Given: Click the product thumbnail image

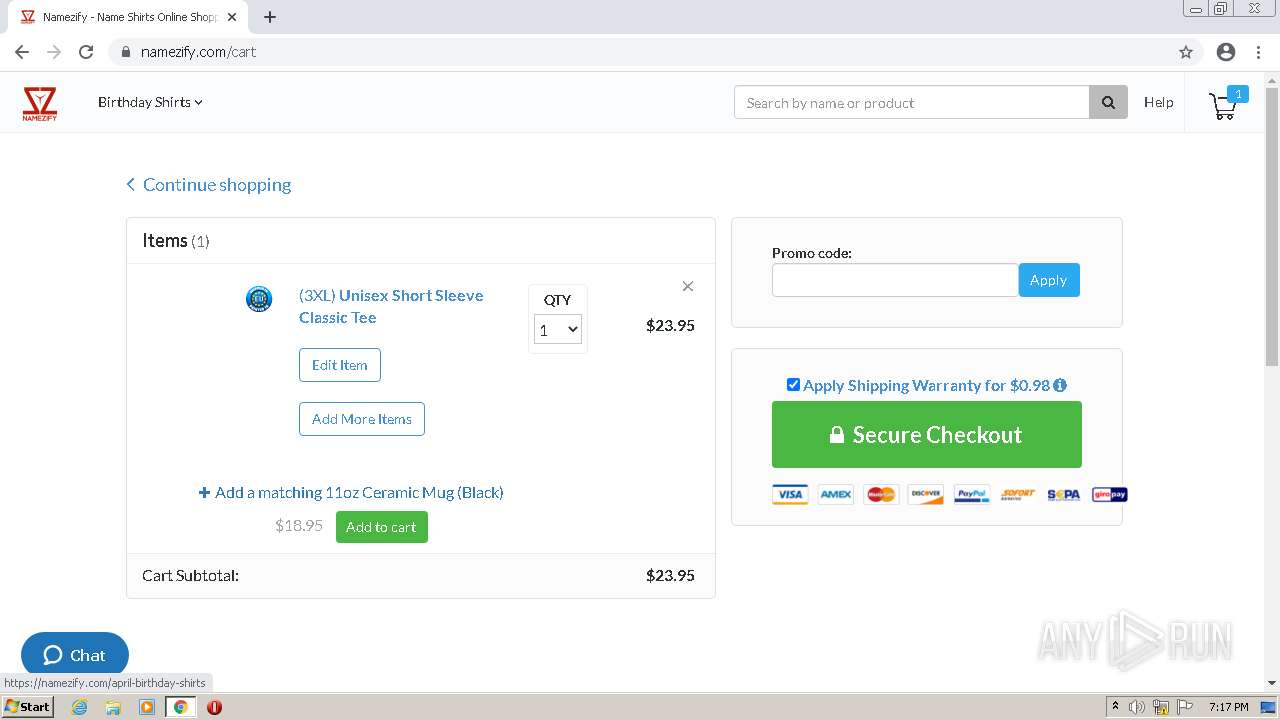Looking at the screenshot, I should coord(259,299).
